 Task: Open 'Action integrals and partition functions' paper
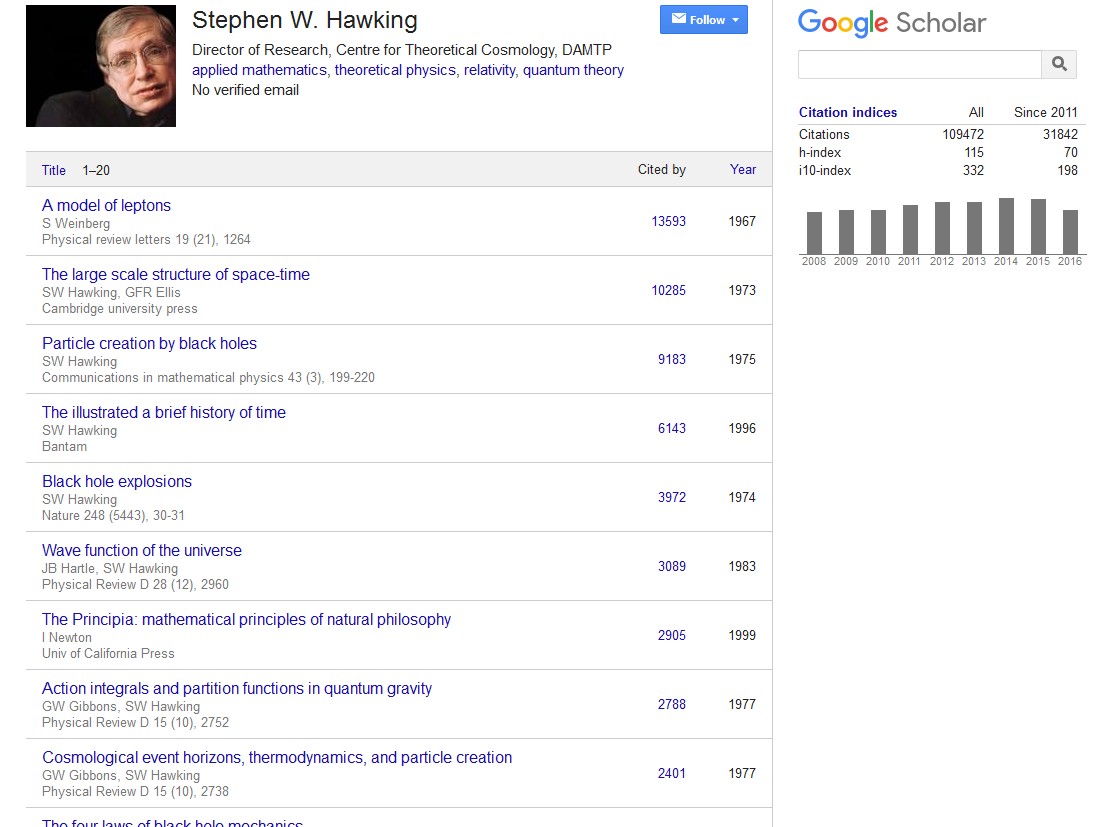(x=237, y=688)
